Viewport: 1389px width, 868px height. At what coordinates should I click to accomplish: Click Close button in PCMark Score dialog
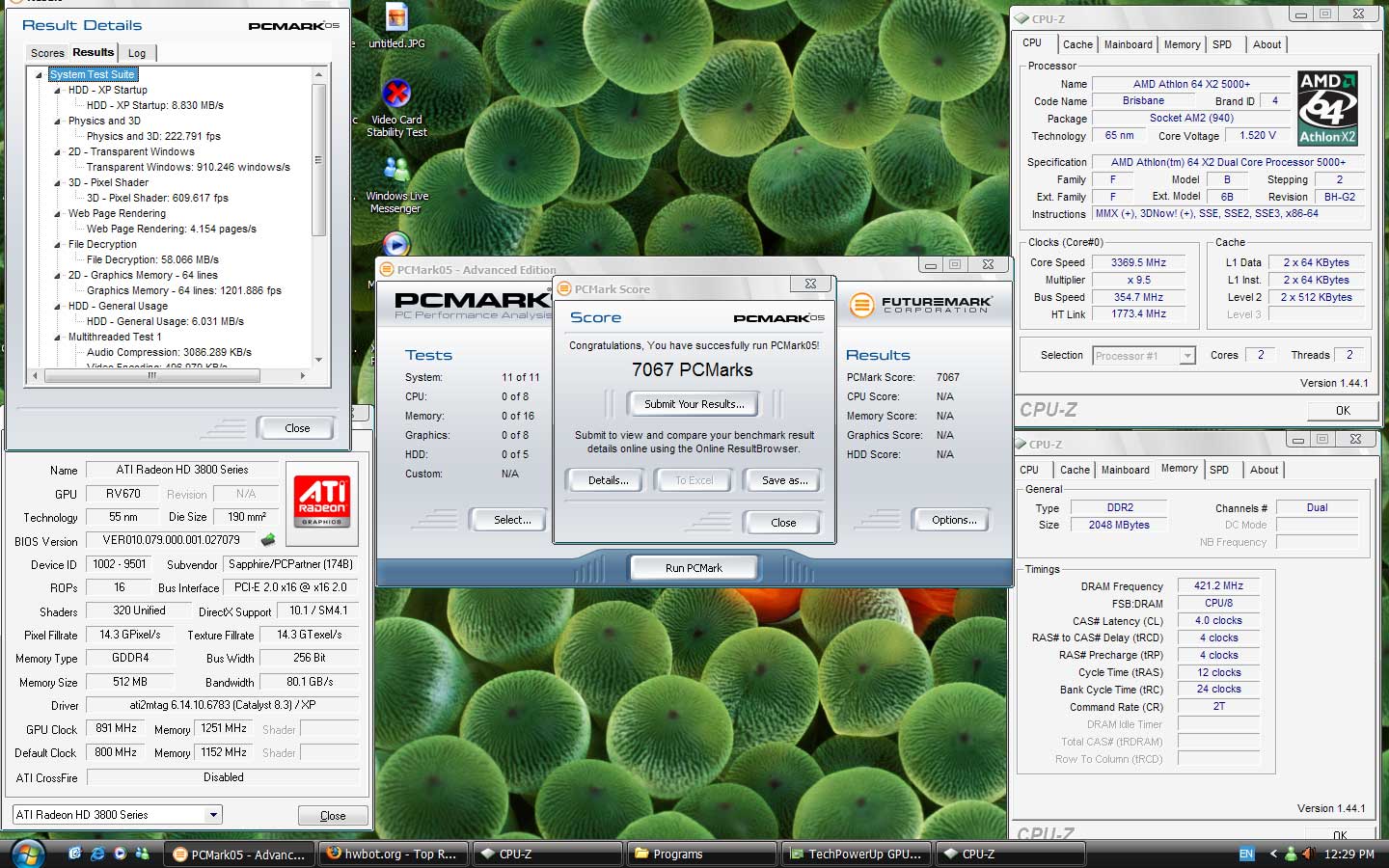coord(783,523)
